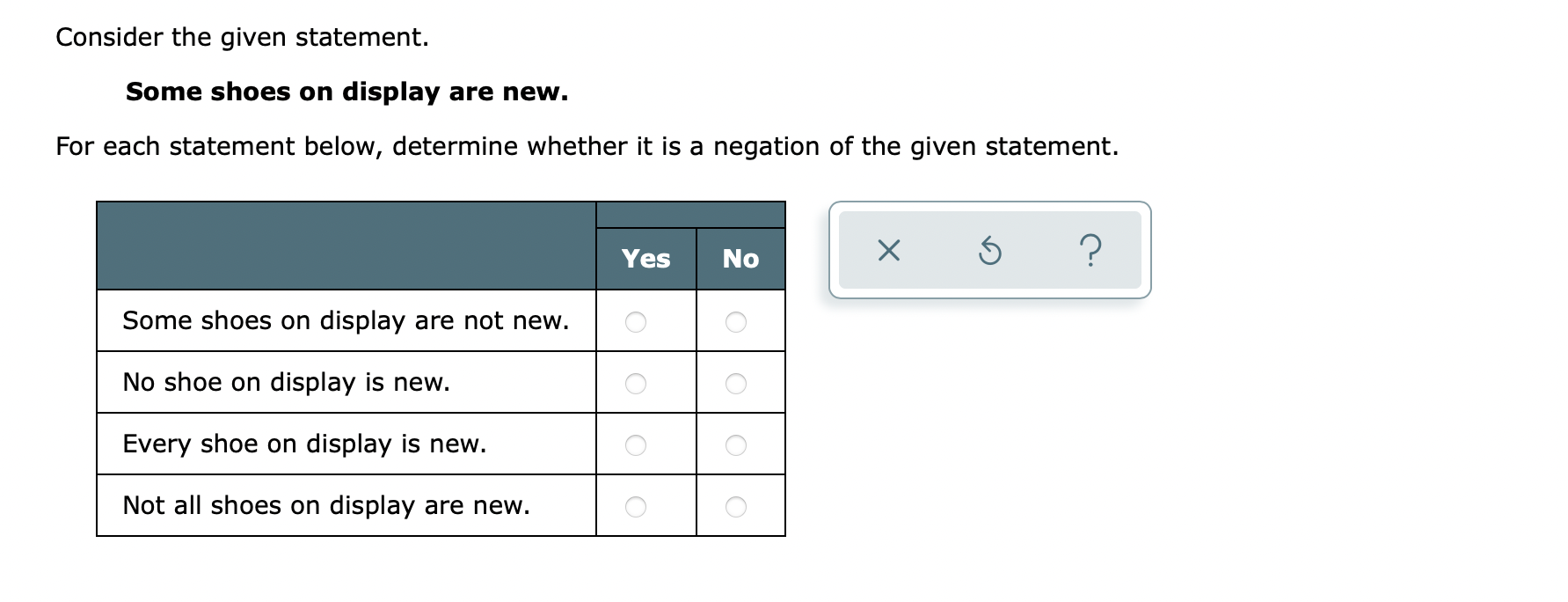Click the undo/reset arrow icon
This screenshot has height=602, width=1568.
(x=990, y=252)
